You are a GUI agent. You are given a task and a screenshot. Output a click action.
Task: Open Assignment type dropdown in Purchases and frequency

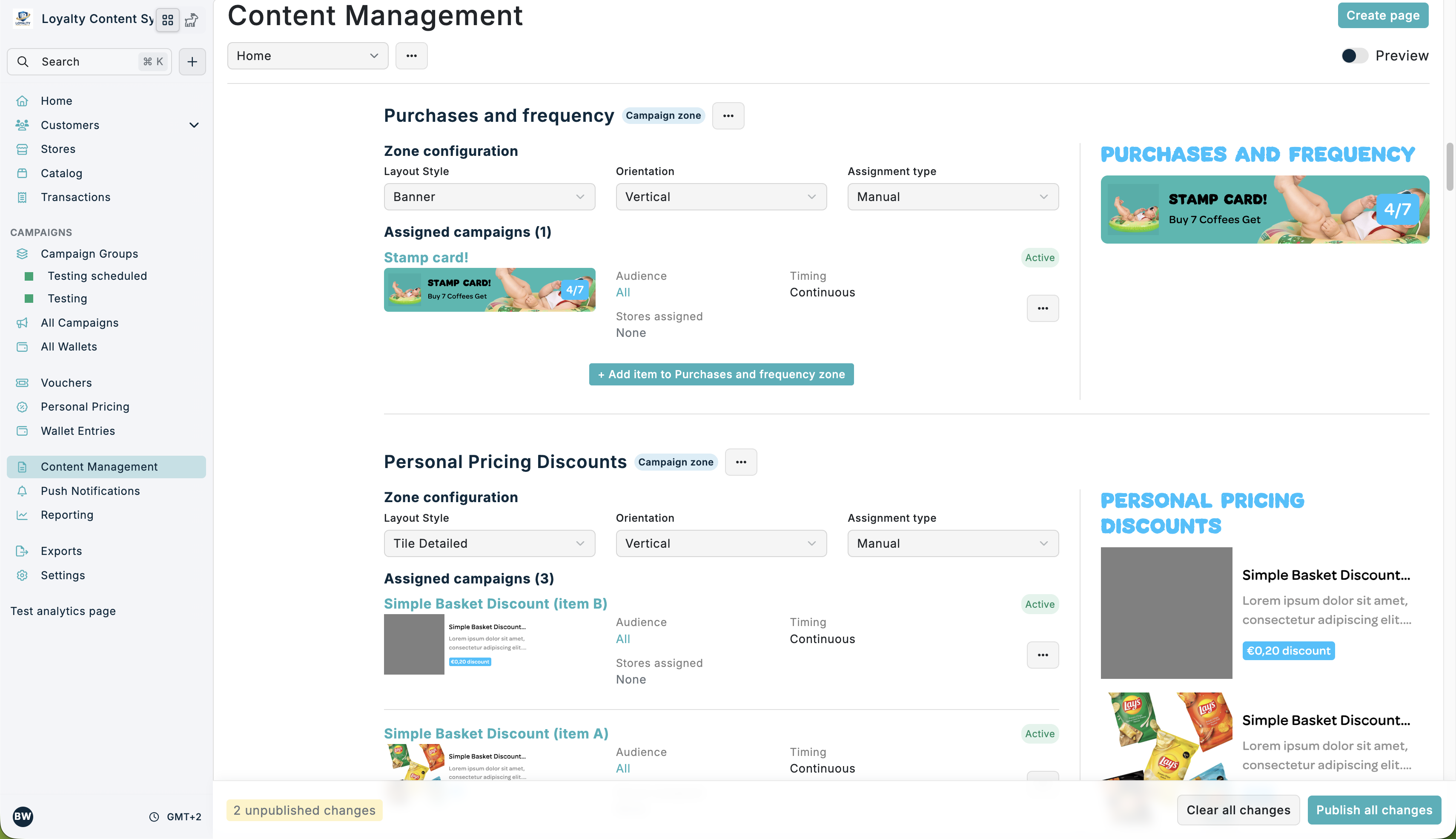point(953,196)
